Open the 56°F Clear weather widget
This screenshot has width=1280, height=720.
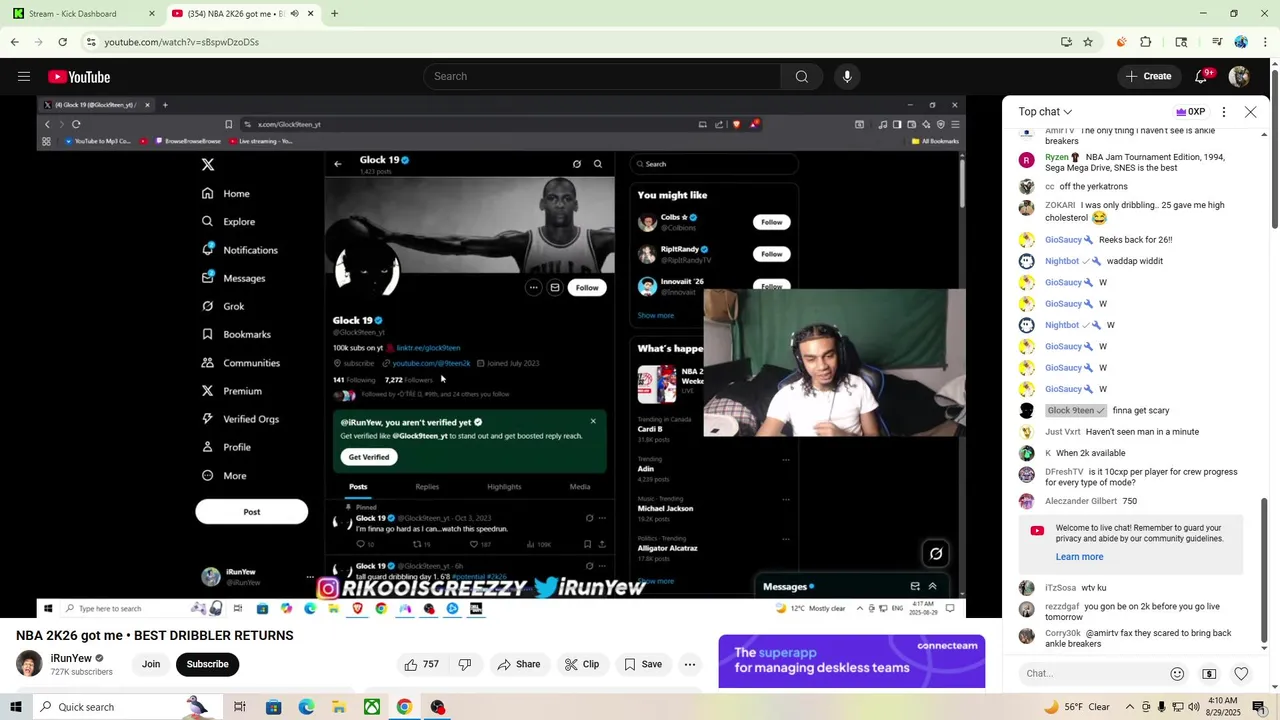pyautogui.click(x=1077, y=707)
